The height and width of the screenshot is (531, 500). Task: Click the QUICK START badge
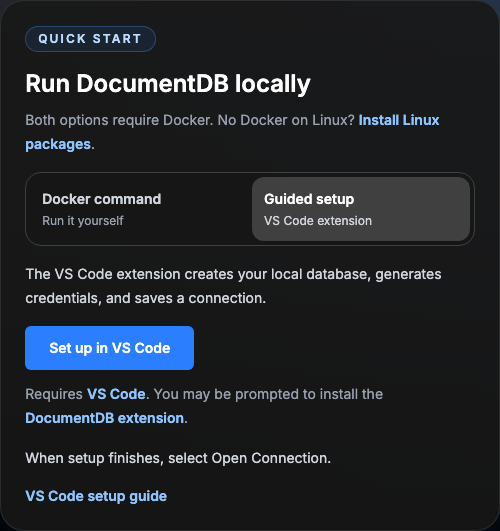pos(90,39)
